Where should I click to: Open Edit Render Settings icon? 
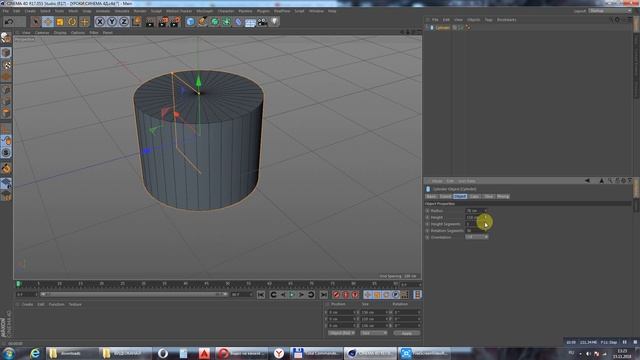click(x=175, y=22)
